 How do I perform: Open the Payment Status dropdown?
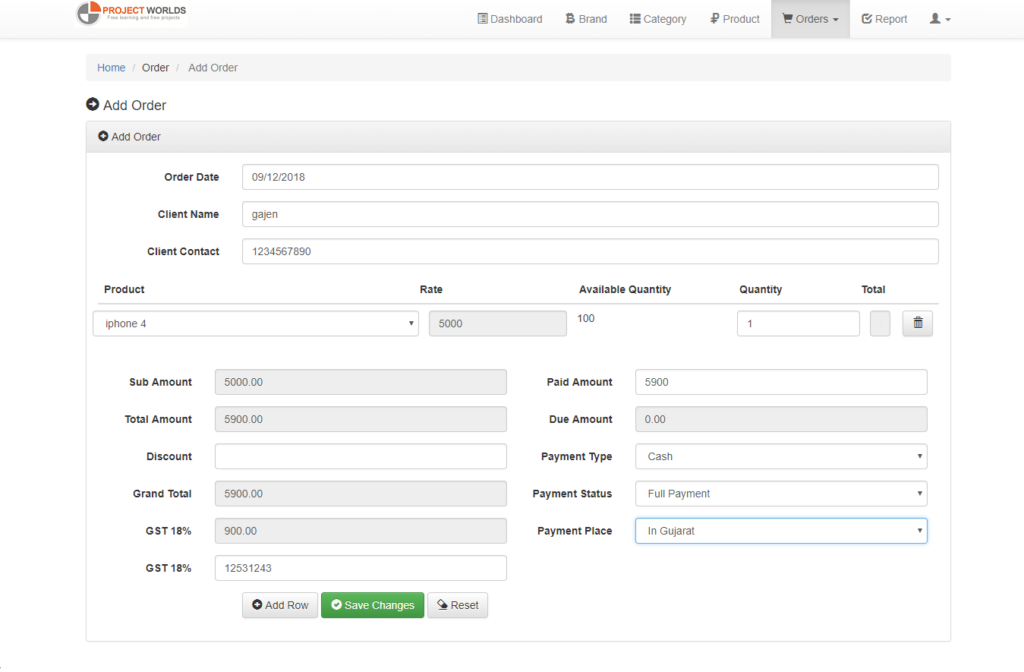[780, 493]
